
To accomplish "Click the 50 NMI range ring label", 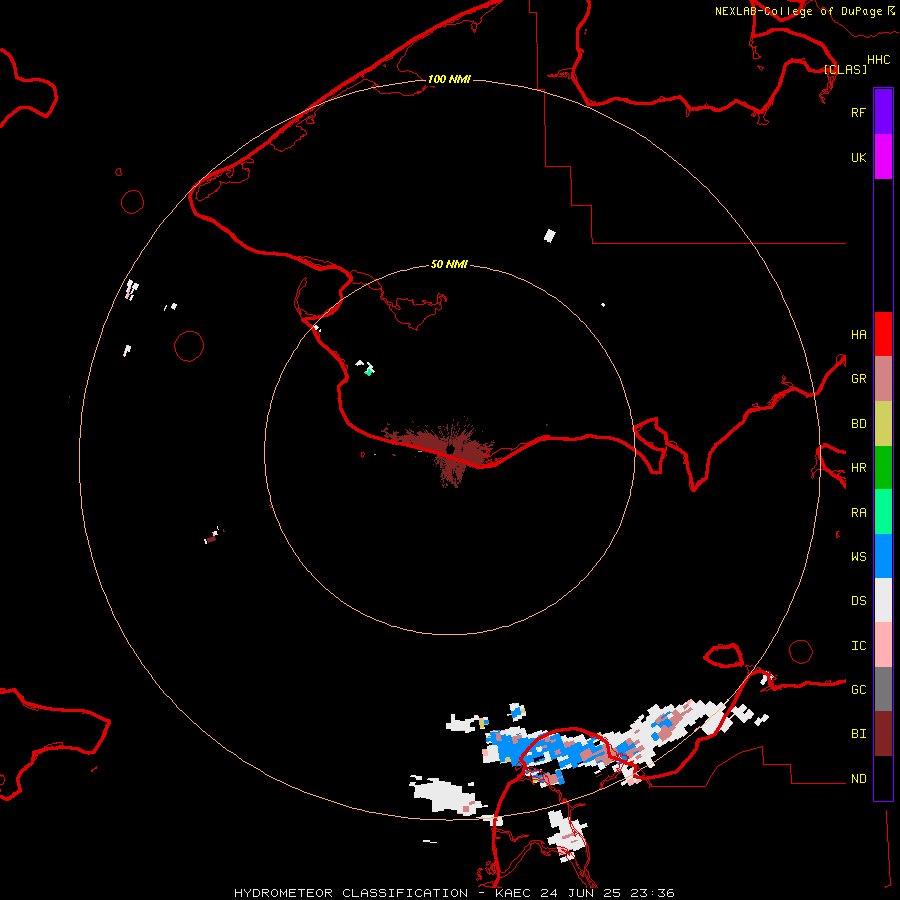I will tap(449, 265).
